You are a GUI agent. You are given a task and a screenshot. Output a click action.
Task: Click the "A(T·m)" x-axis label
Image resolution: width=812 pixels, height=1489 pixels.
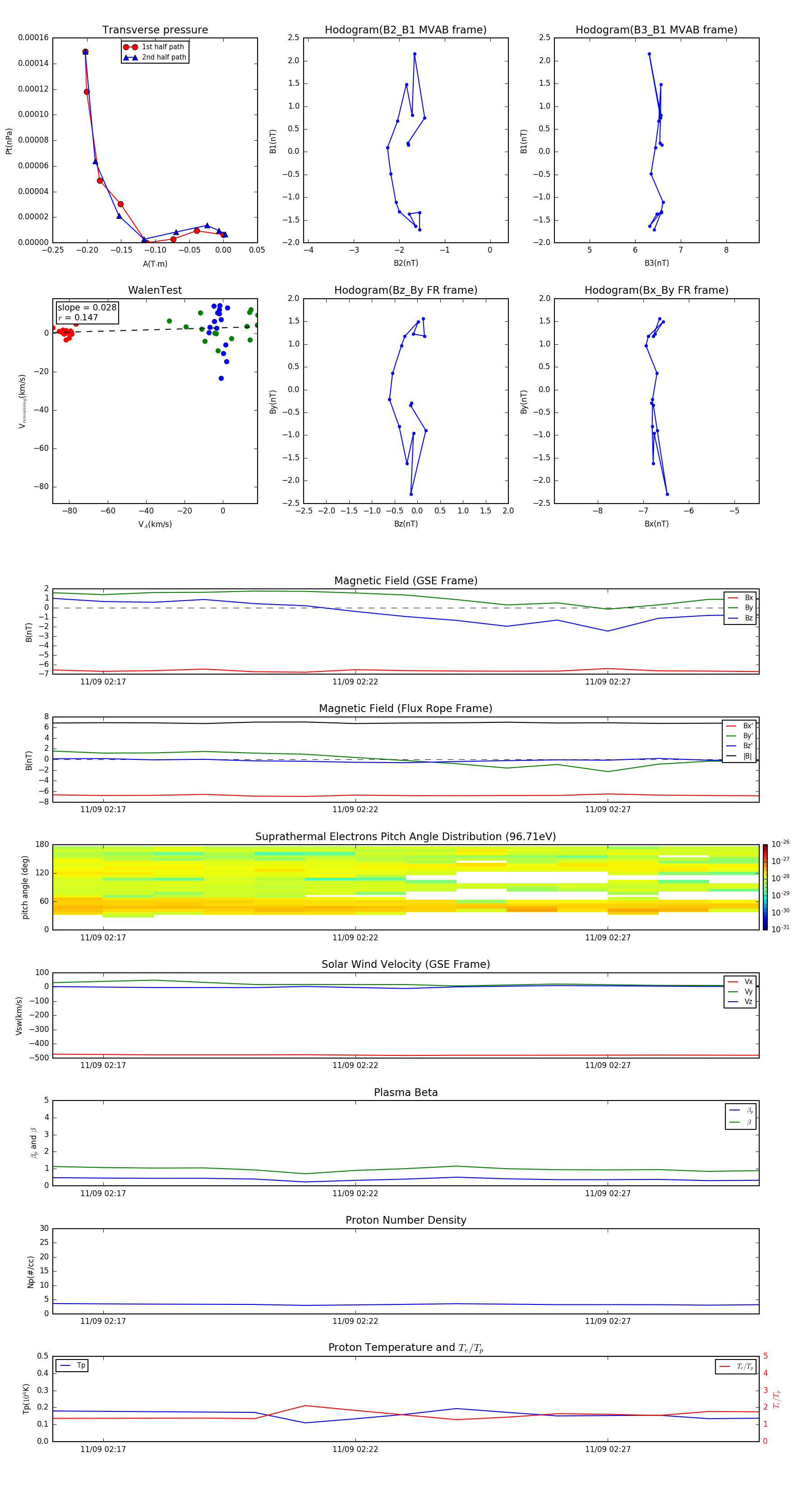click(155, 264)
